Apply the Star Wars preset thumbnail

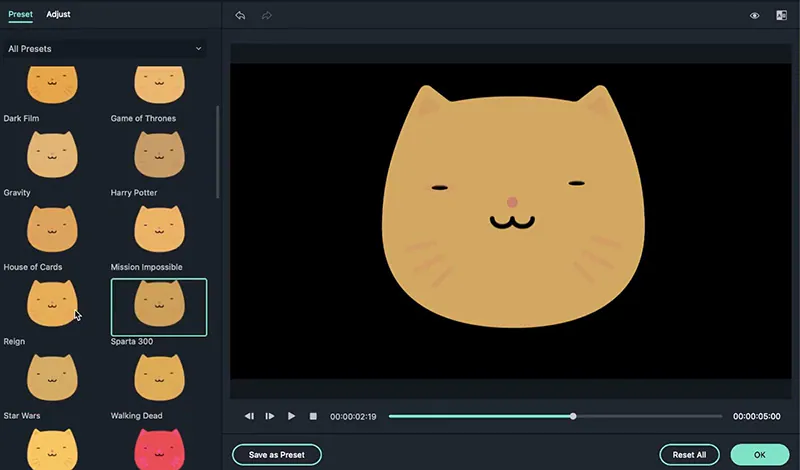point(52,378)
